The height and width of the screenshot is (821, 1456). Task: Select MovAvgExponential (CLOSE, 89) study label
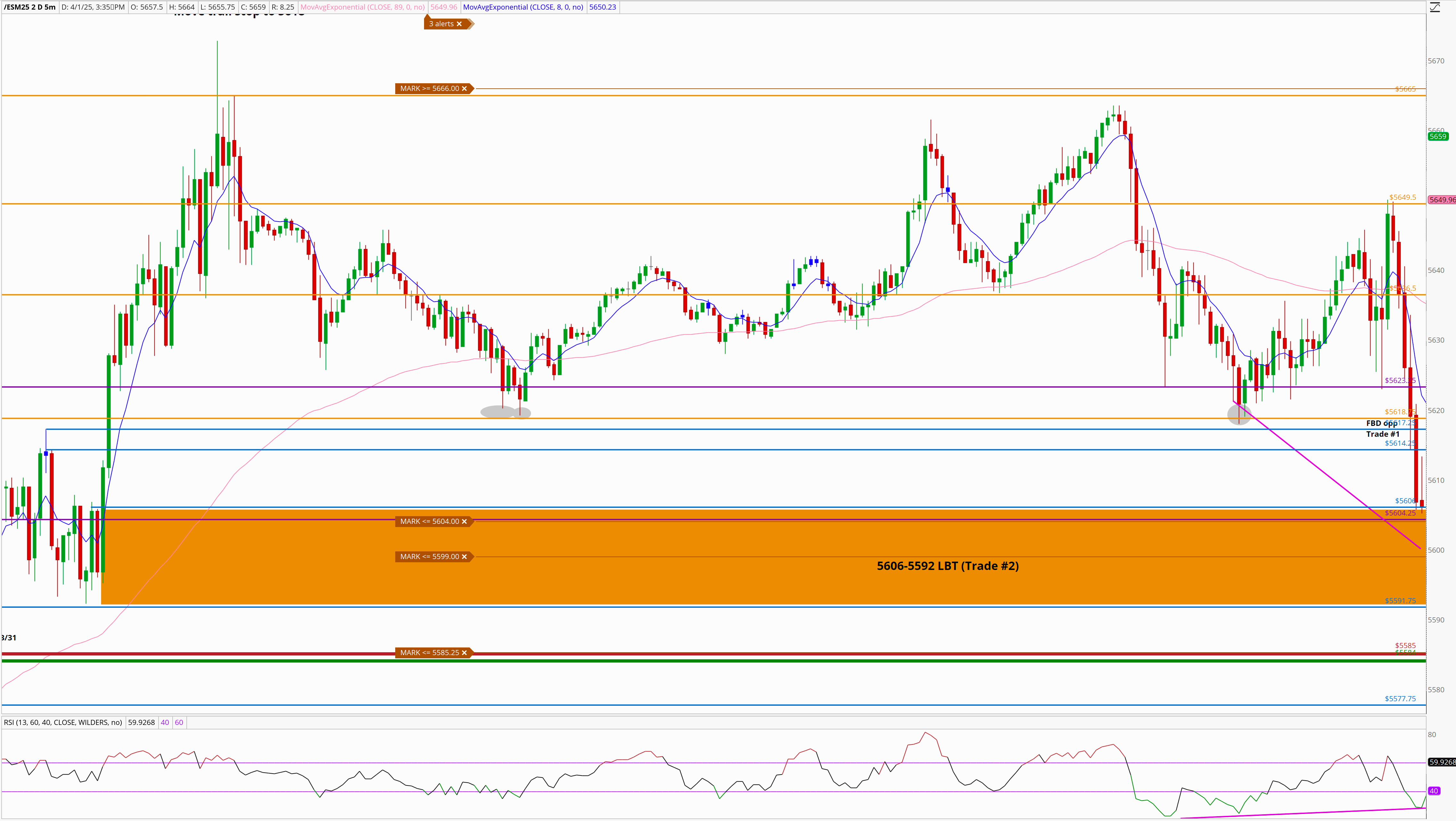point(362,7)
